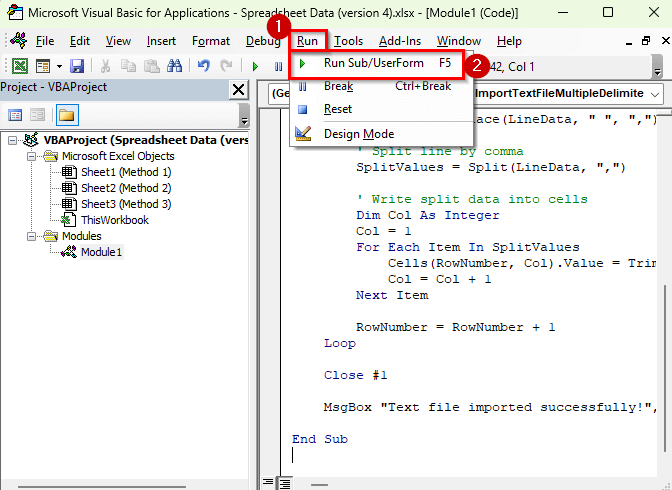Click the Design Mode ruler icon

click(303, 134)
